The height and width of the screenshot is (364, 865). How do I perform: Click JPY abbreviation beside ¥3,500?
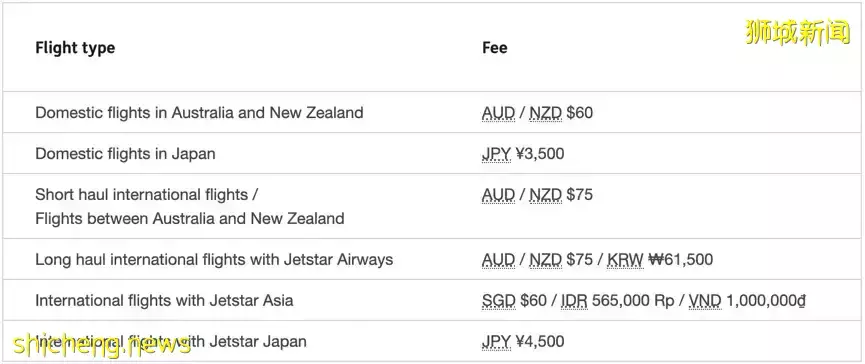point(496,154)
